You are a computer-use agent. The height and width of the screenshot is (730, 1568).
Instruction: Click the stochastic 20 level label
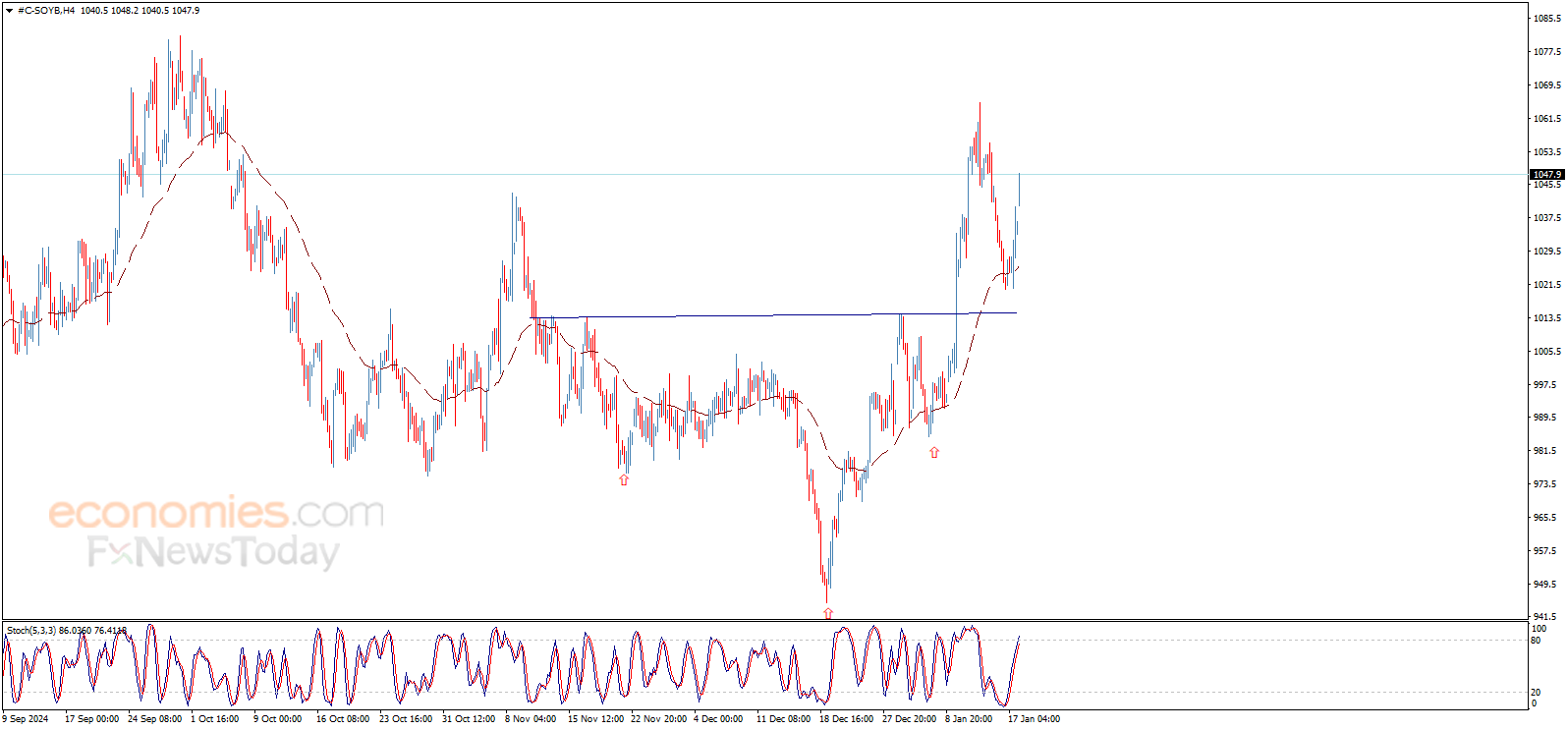coord(1536,693)
